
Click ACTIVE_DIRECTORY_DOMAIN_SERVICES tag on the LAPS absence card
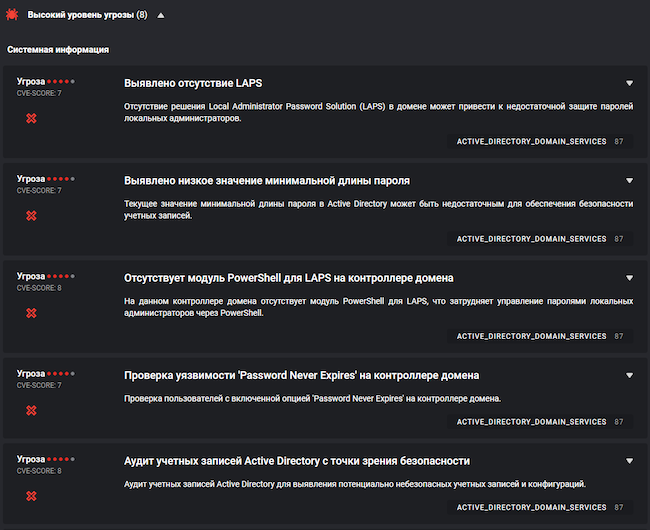(x=531, y=142)
